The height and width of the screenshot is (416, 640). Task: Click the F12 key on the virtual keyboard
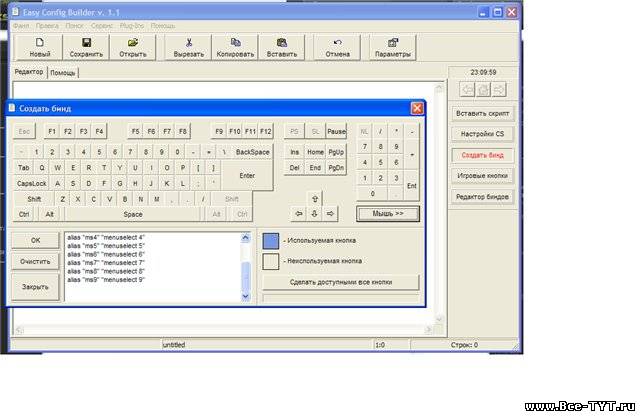click(x=266, y=131)
